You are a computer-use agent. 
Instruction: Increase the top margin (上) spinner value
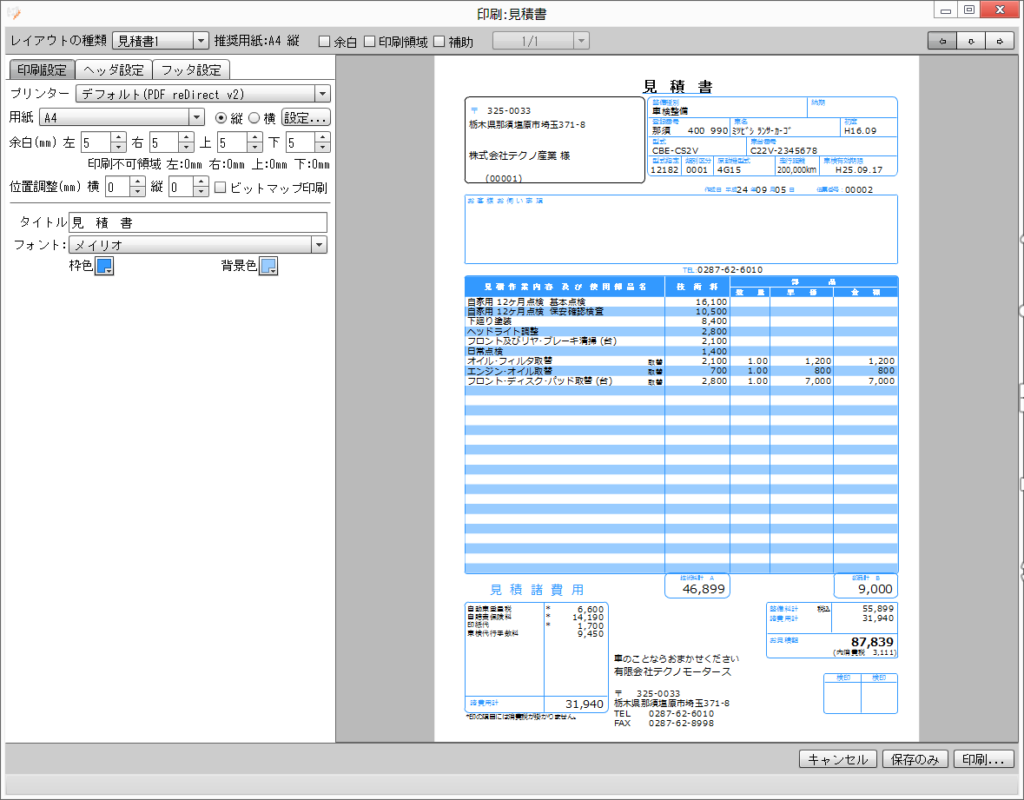point(255,137)
